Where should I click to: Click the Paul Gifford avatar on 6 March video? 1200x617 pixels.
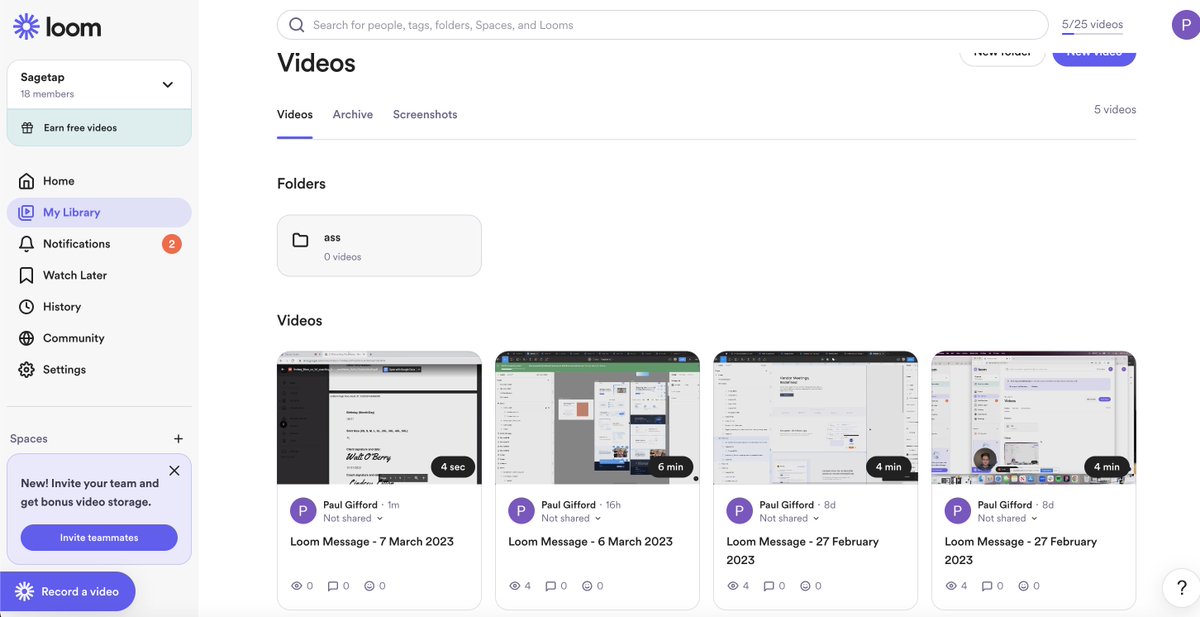click(521, 511)
